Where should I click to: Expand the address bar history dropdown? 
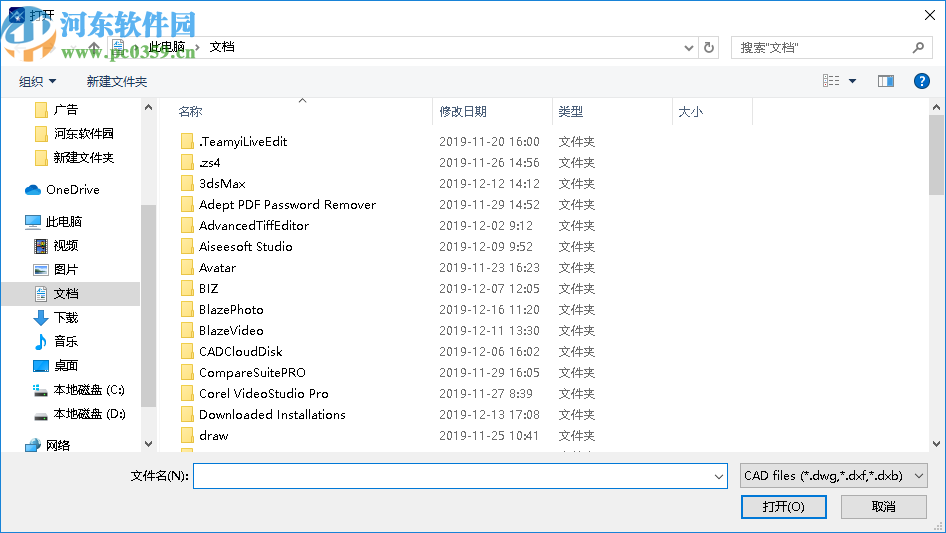point(688,48)
